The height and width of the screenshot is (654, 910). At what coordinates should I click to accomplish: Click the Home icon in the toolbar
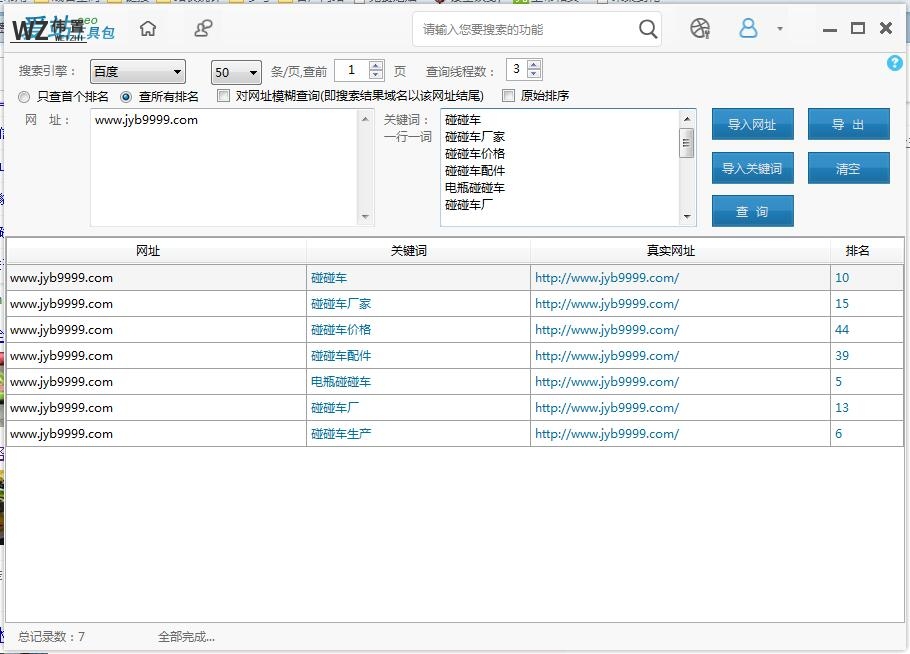tap(146, 29)
